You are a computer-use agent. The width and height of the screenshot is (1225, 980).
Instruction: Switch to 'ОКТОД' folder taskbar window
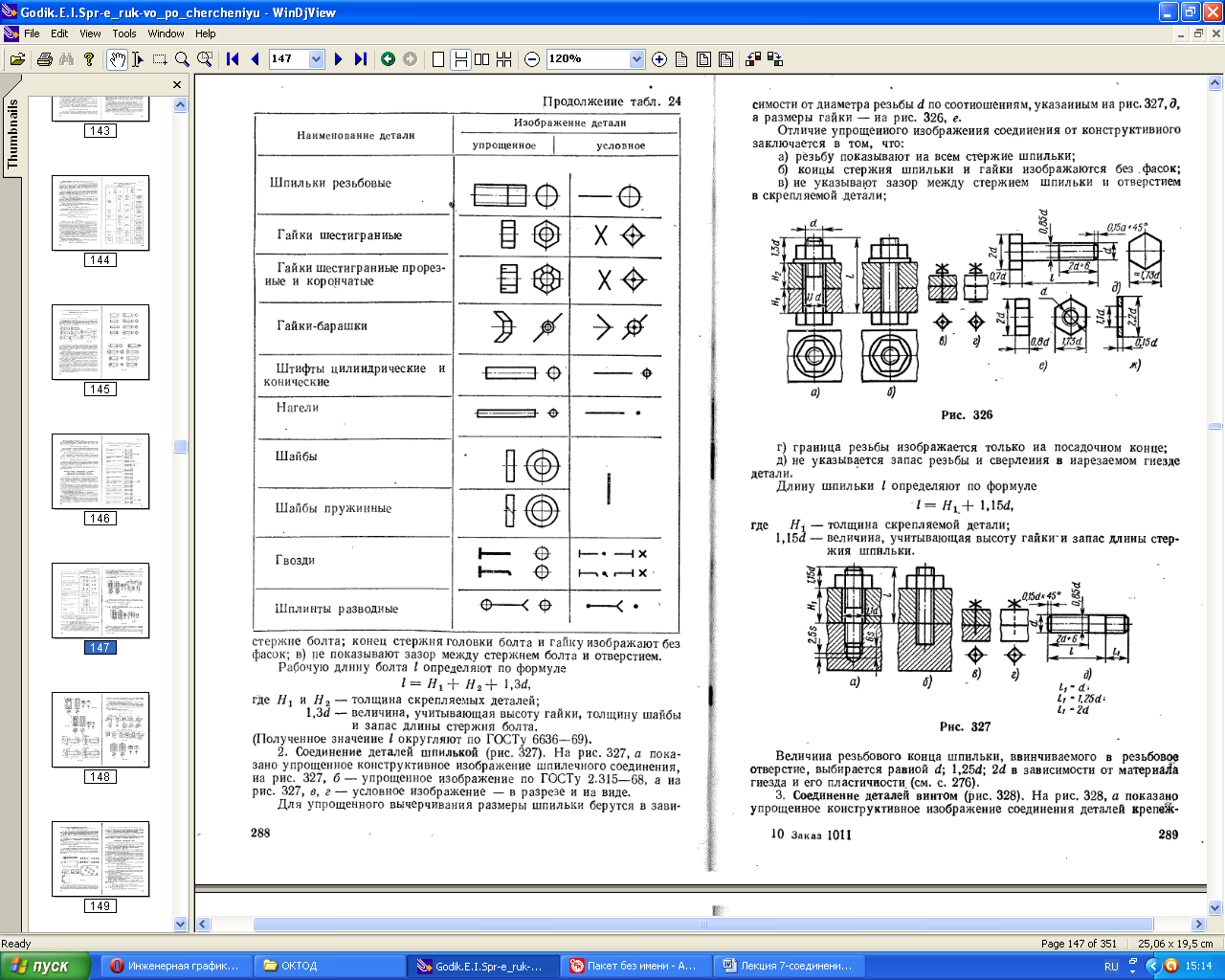[329, 966]
